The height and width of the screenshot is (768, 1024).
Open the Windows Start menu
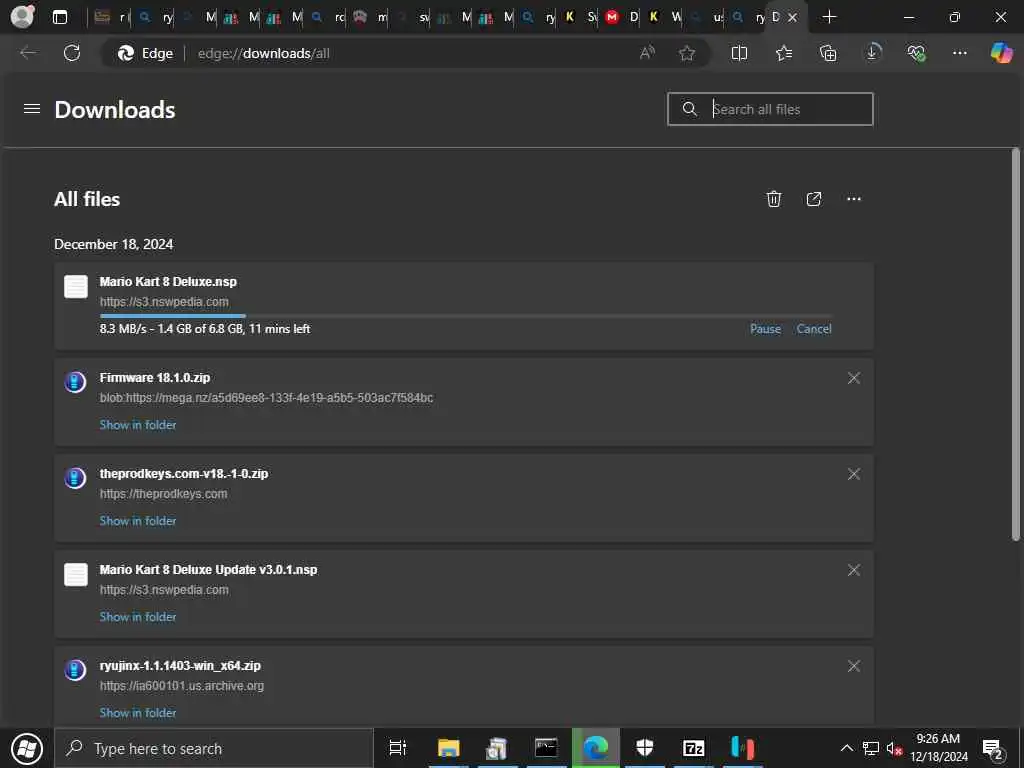27,748
